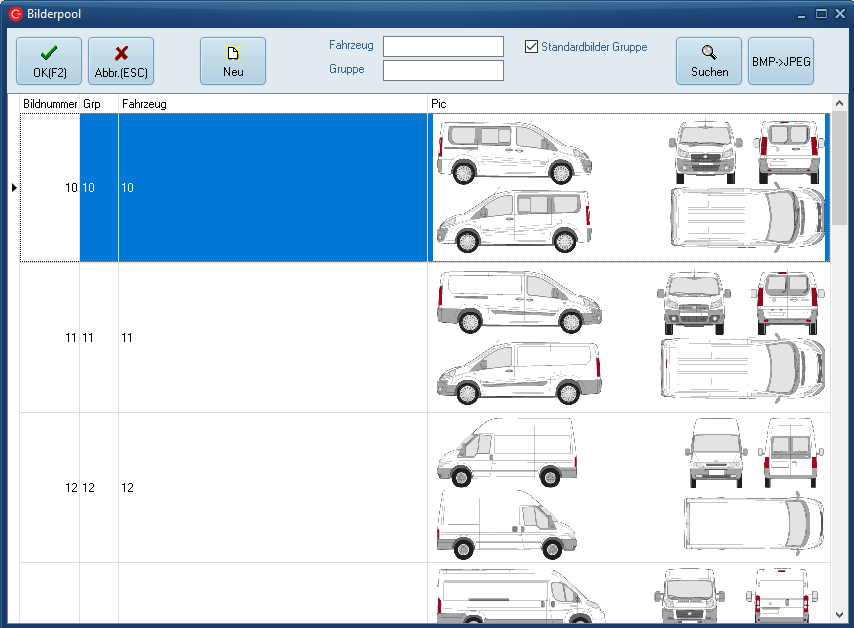
Task: Sort by the Bildnummer column header
Action: [x=50, y=104]
